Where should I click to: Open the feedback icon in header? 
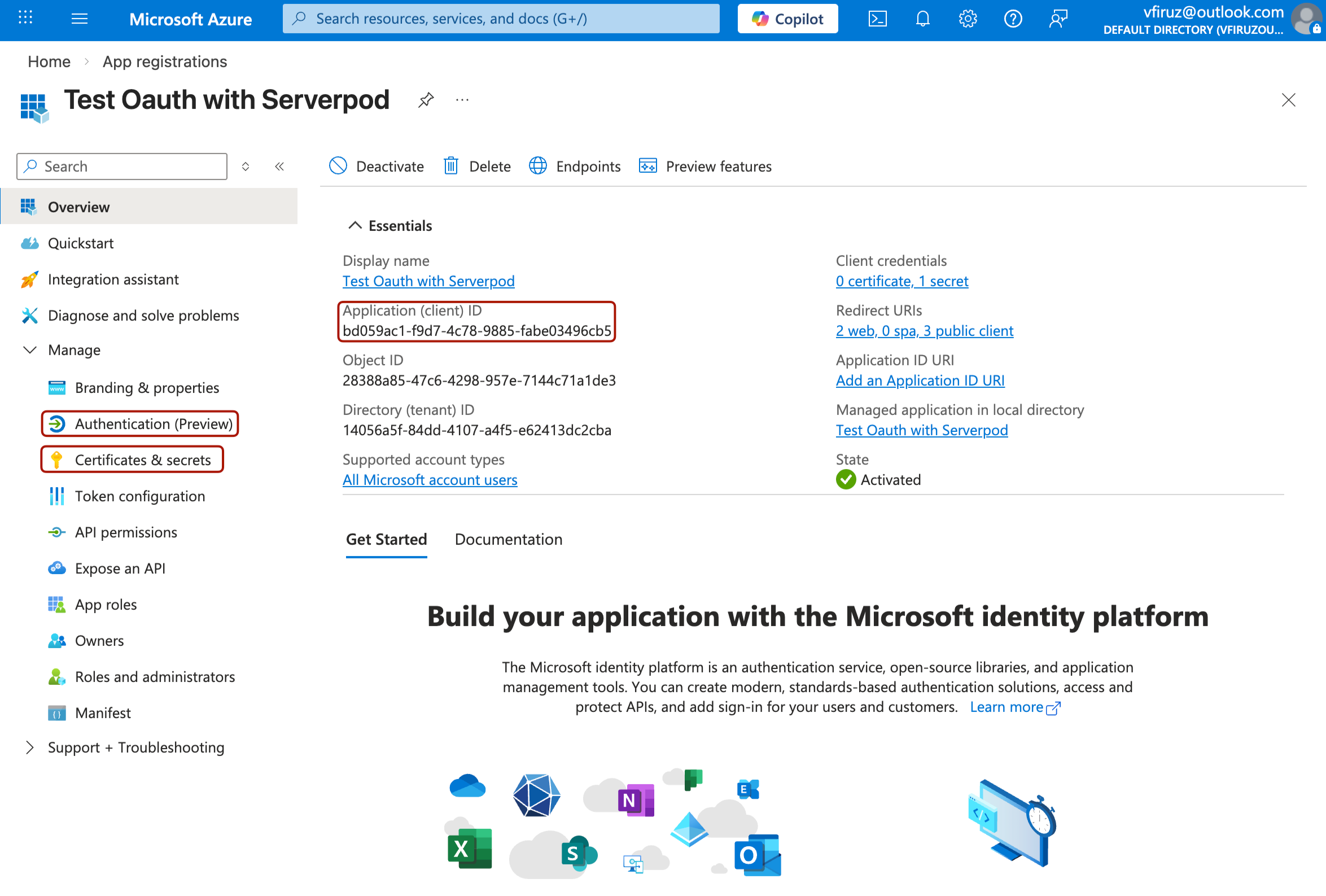[x=1058, y=19]
